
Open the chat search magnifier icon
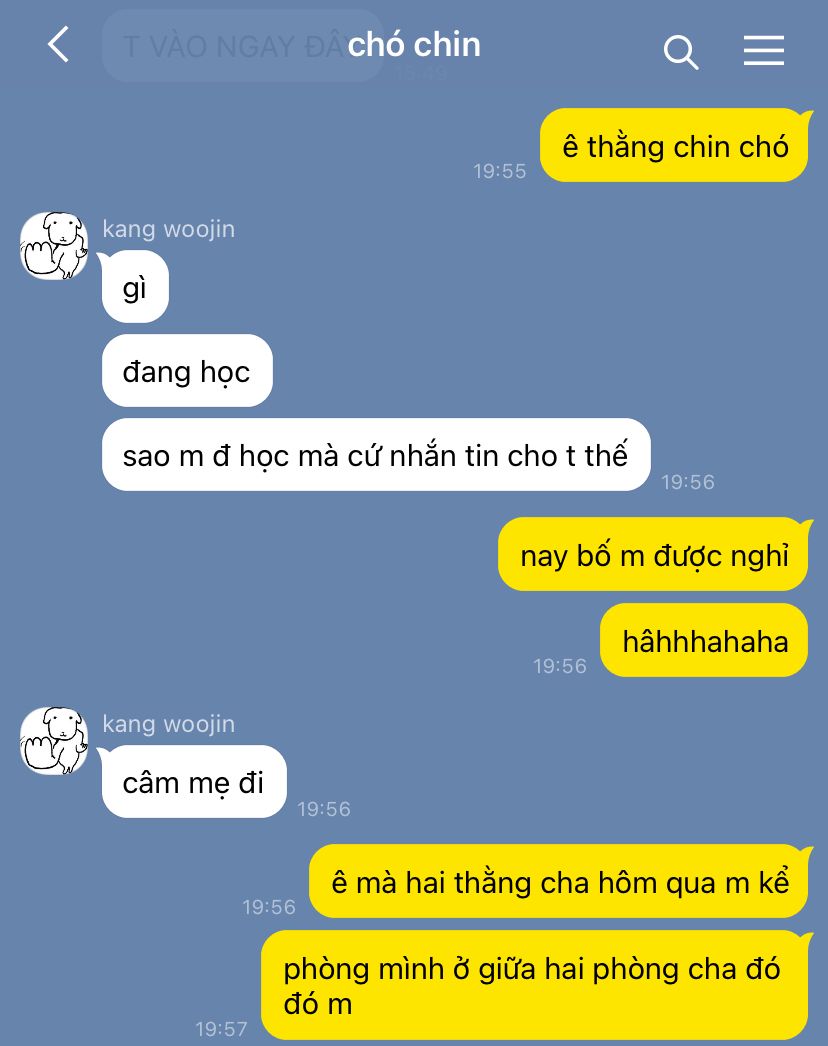click(681, 51)
